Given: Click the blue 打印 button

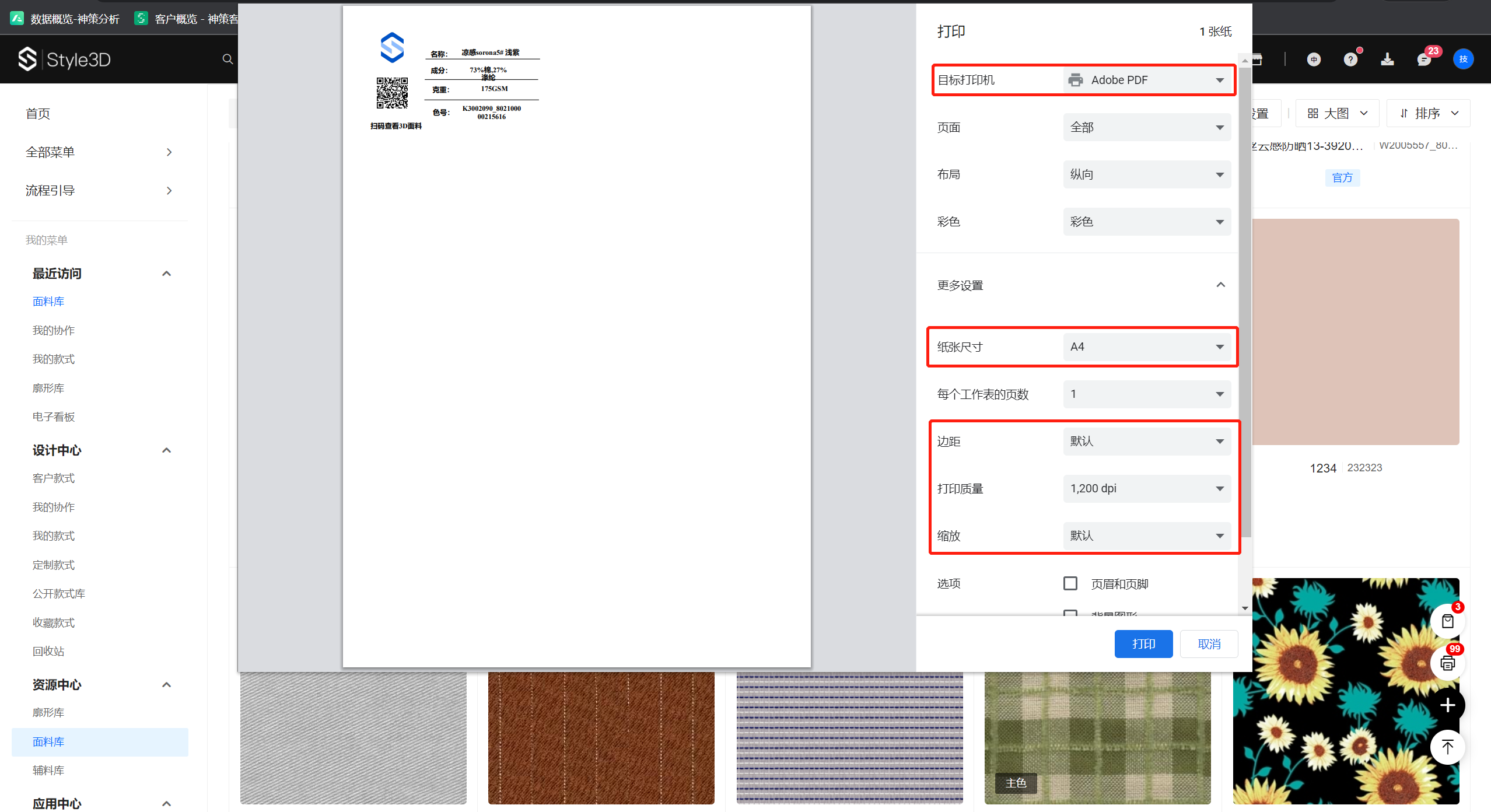Looking at the screenshot, I should coord(1143,644).
